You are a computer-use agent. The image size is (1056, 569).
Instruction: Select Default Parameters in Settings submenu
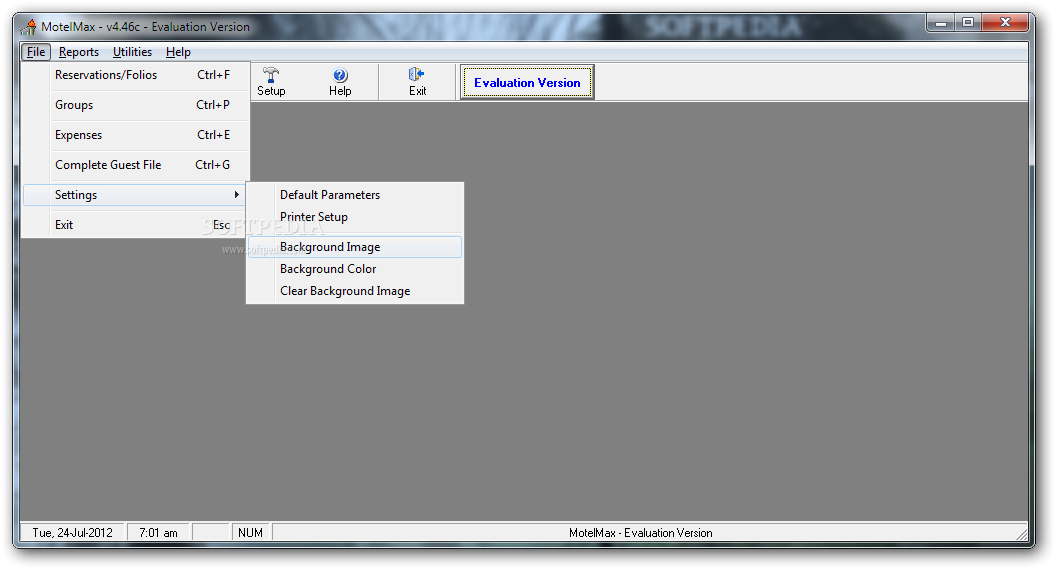(355, 195)
